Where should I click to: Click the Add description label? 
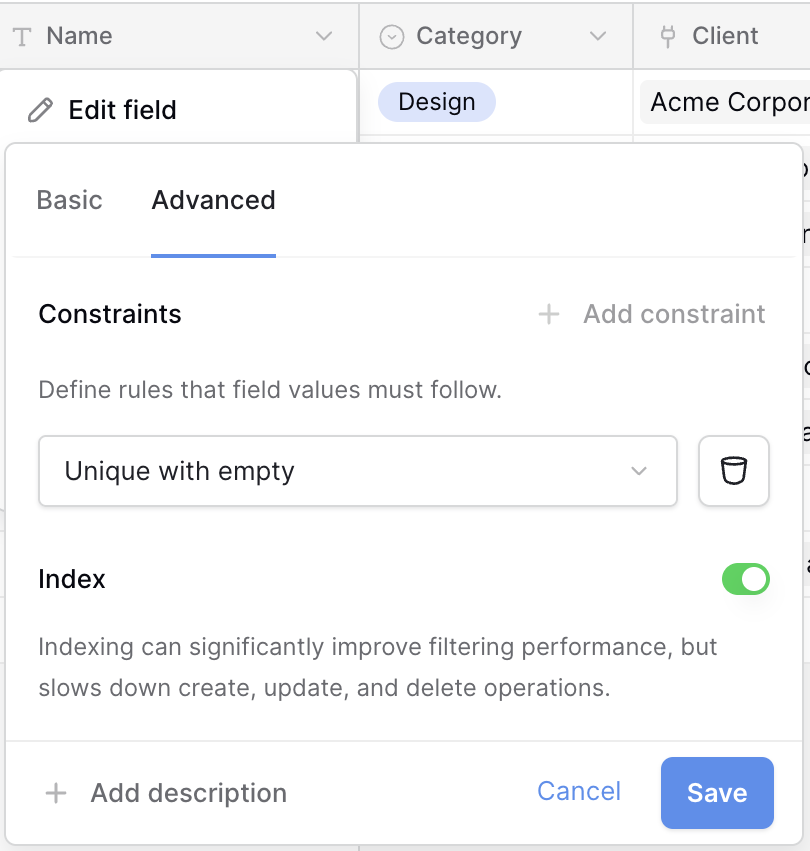pos(188,794)
